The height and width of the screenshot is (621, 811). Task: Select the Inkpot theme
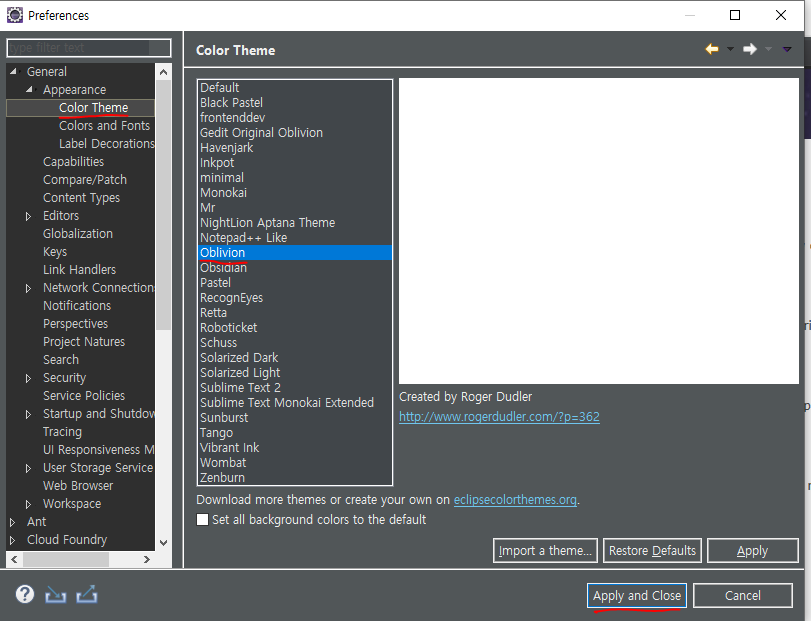coord(295,162)
